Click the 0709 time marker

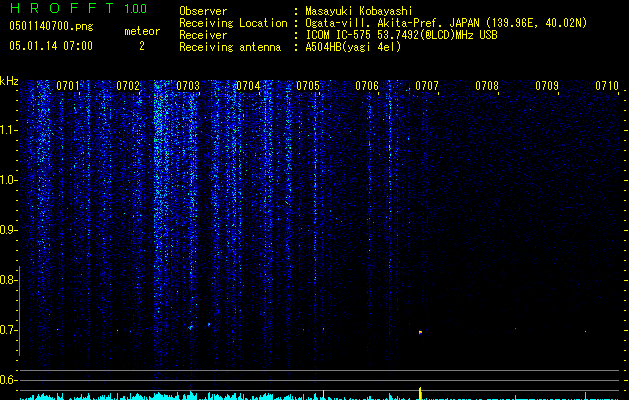point(547,86)
